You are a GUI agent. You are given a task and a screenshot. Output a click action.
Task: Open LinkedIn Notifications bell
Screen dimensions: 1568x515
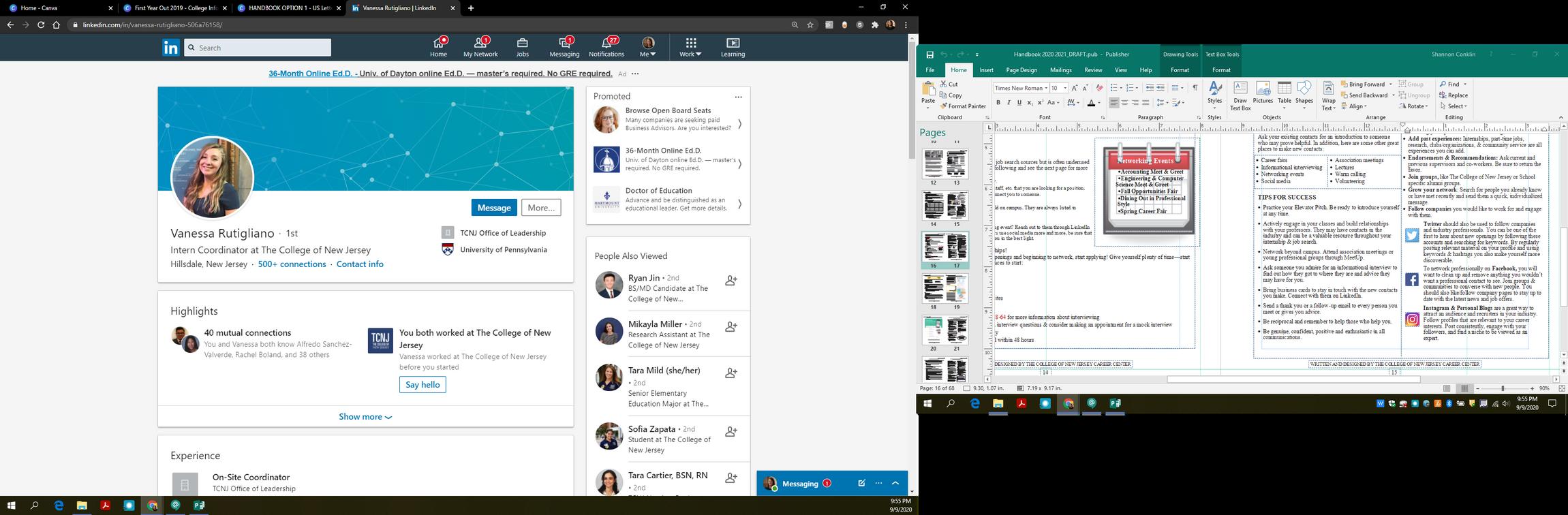(606, 47)
